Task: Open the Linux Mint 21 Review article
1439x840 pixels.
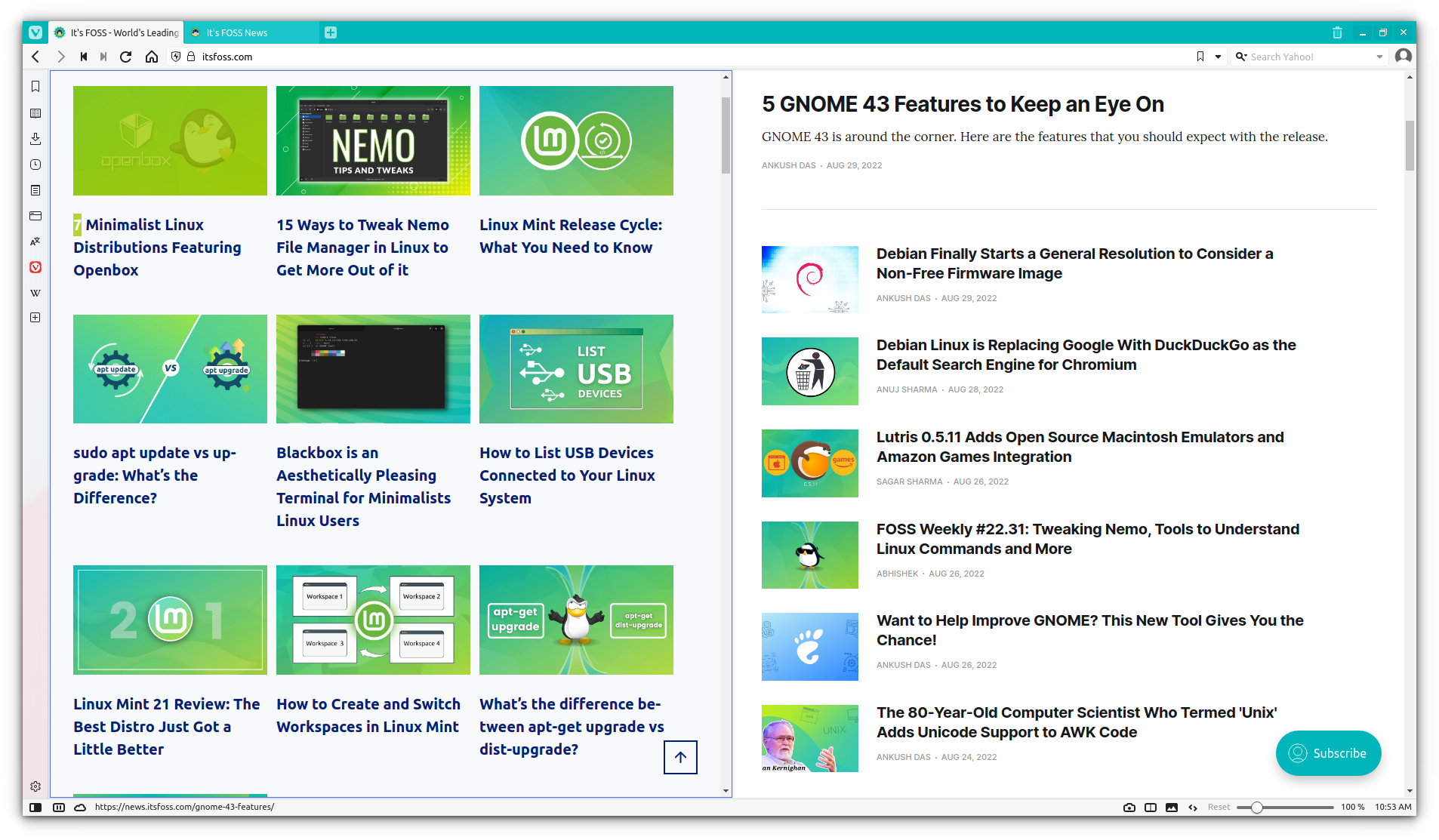Action: click(x=166, y=726)
